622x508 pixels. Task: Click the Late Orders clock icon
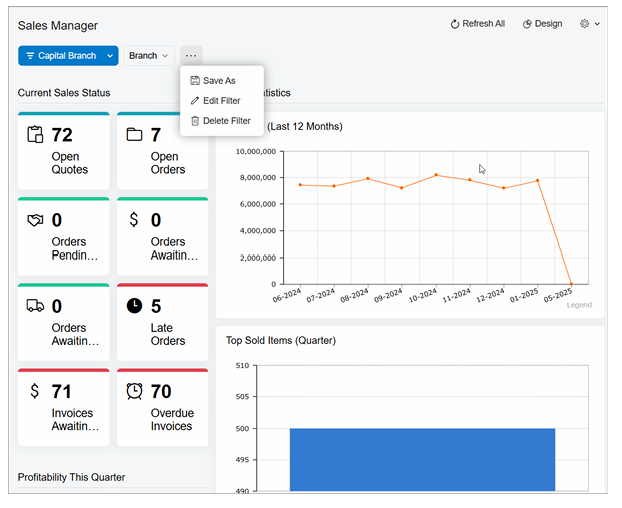coord(135,306)
